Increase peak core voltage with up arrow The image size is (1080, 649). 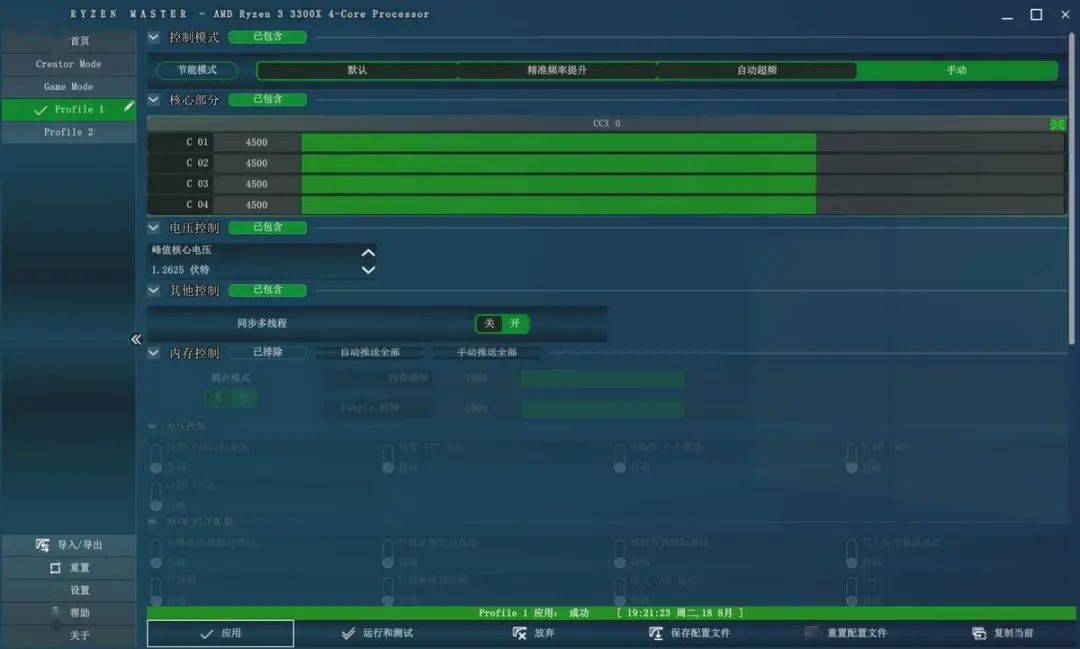[368, 253]
